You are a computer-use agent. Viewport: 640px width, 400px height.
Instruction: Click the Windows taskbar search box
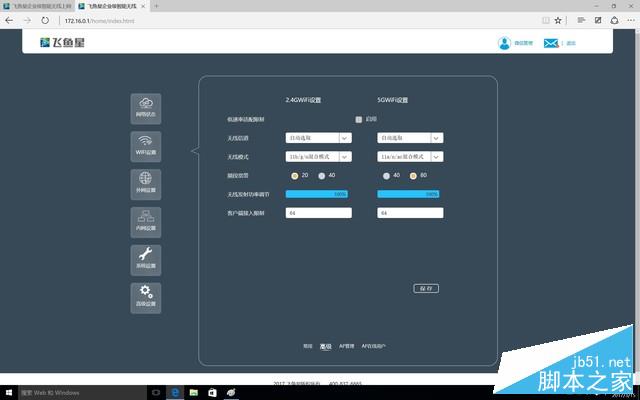[82, 393]
